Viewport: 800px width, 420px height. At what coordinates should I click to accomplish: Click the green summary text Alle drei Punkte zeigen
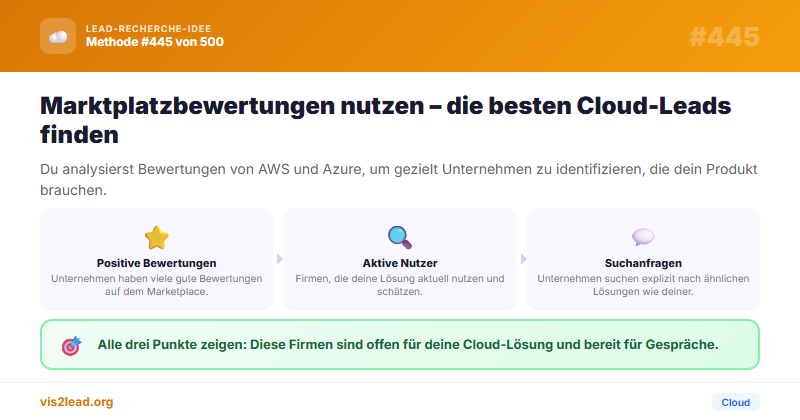pos(408,344)
